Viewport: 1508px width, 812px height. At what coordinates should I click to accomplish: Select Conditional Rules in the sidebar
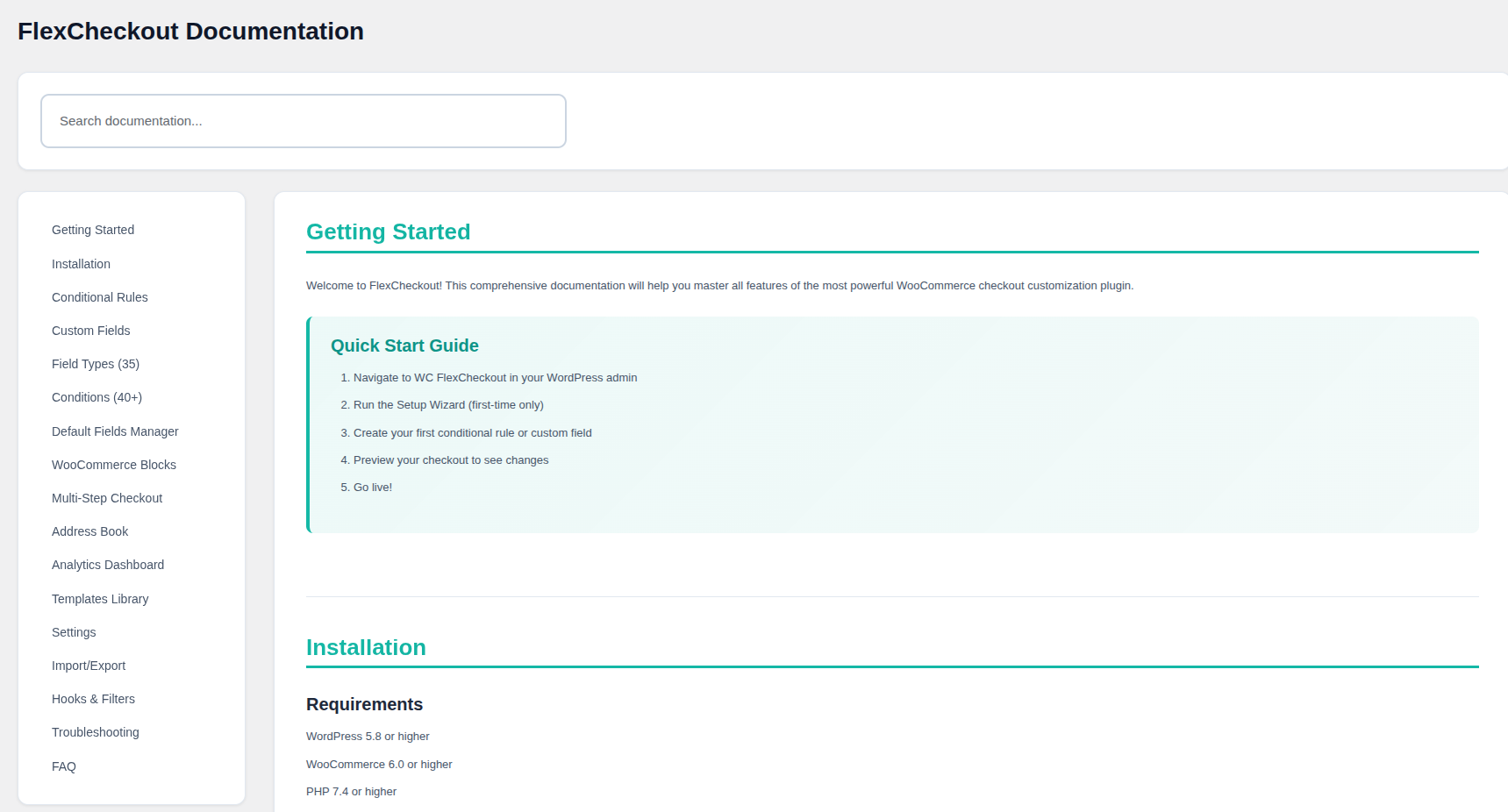(x=99, y=297)
